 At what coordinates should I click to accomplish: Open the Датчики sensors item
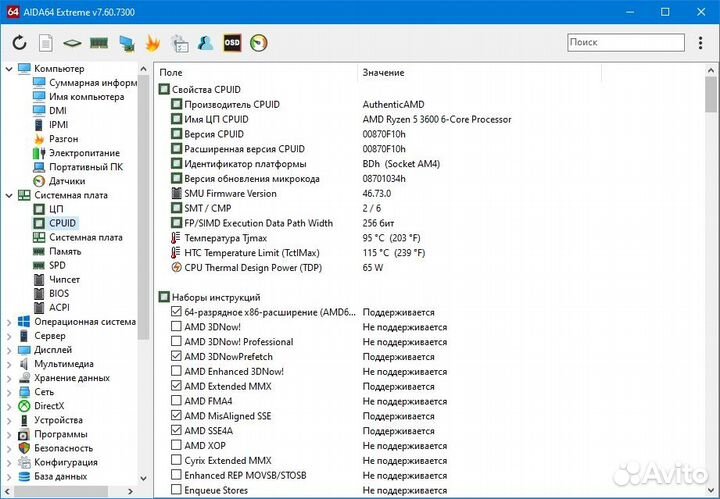tap(59, 181)
